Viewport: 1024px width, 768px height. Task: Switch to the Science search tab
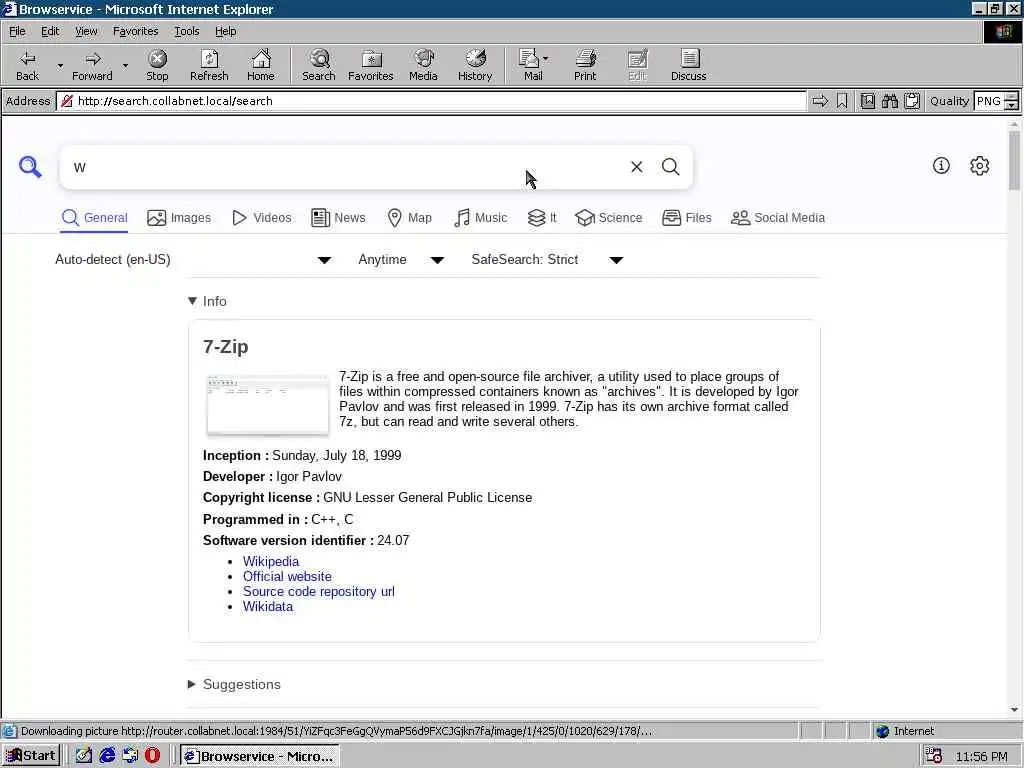click(x=609, y=218)
